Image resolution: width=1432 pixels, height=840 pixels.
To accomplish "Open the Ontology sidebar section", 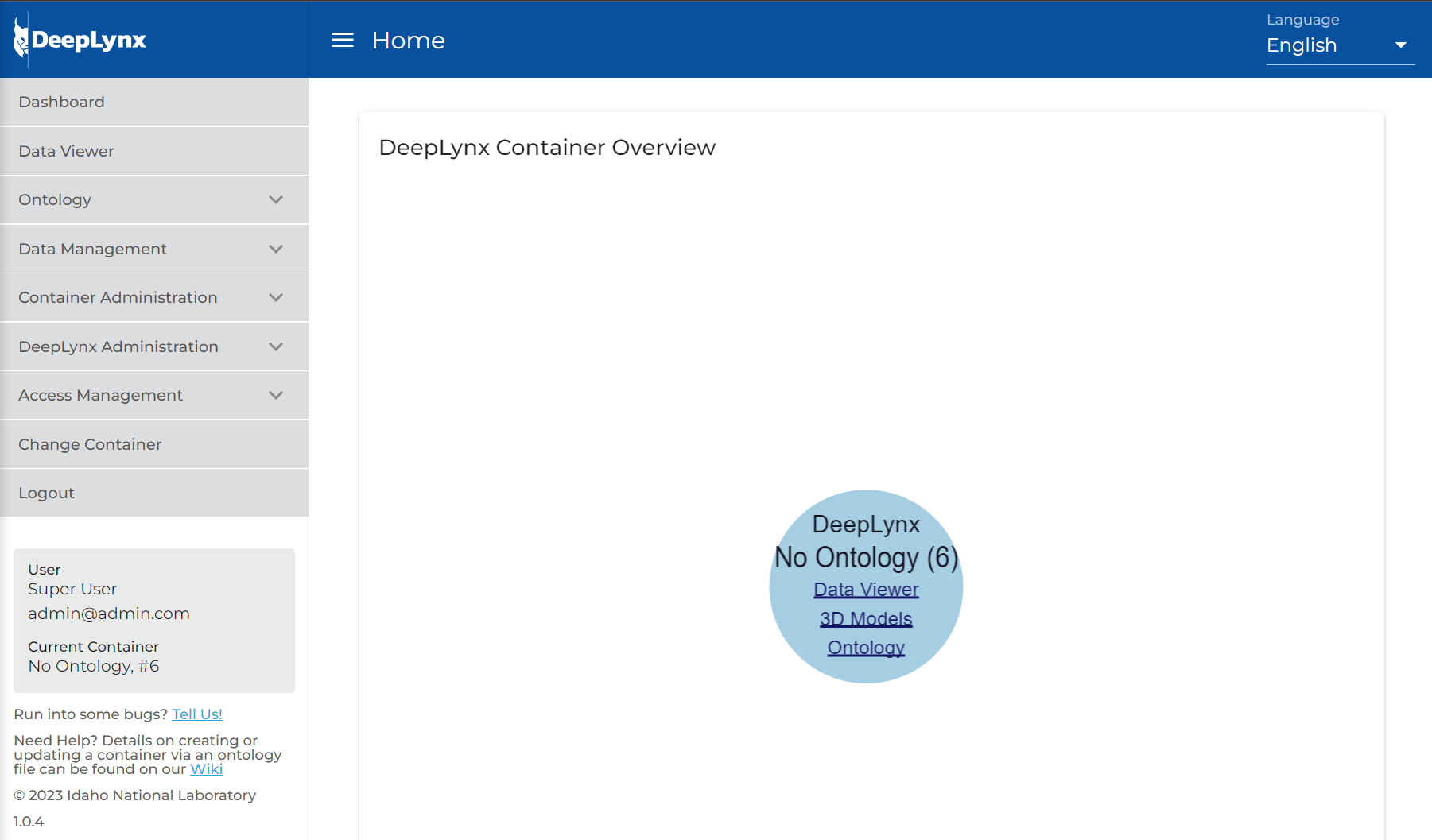I will coord(154,199).
